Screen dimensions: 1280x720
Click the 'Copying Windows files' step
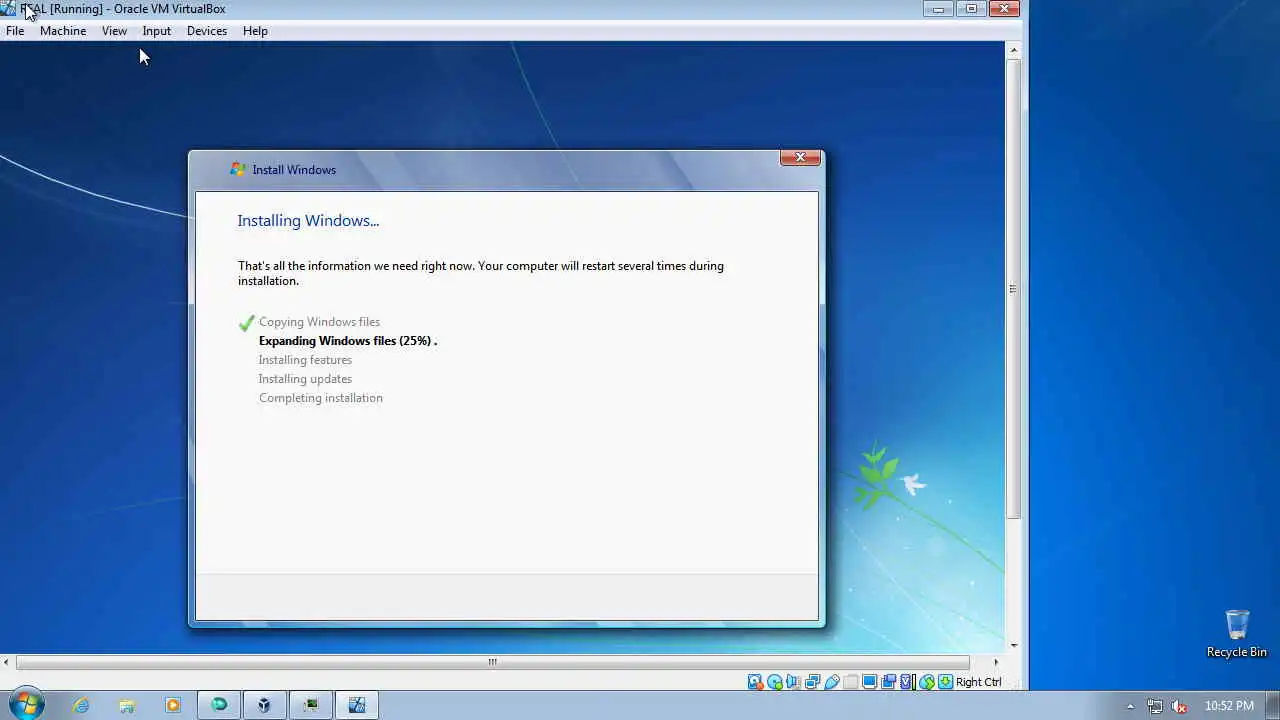(319, 322)
